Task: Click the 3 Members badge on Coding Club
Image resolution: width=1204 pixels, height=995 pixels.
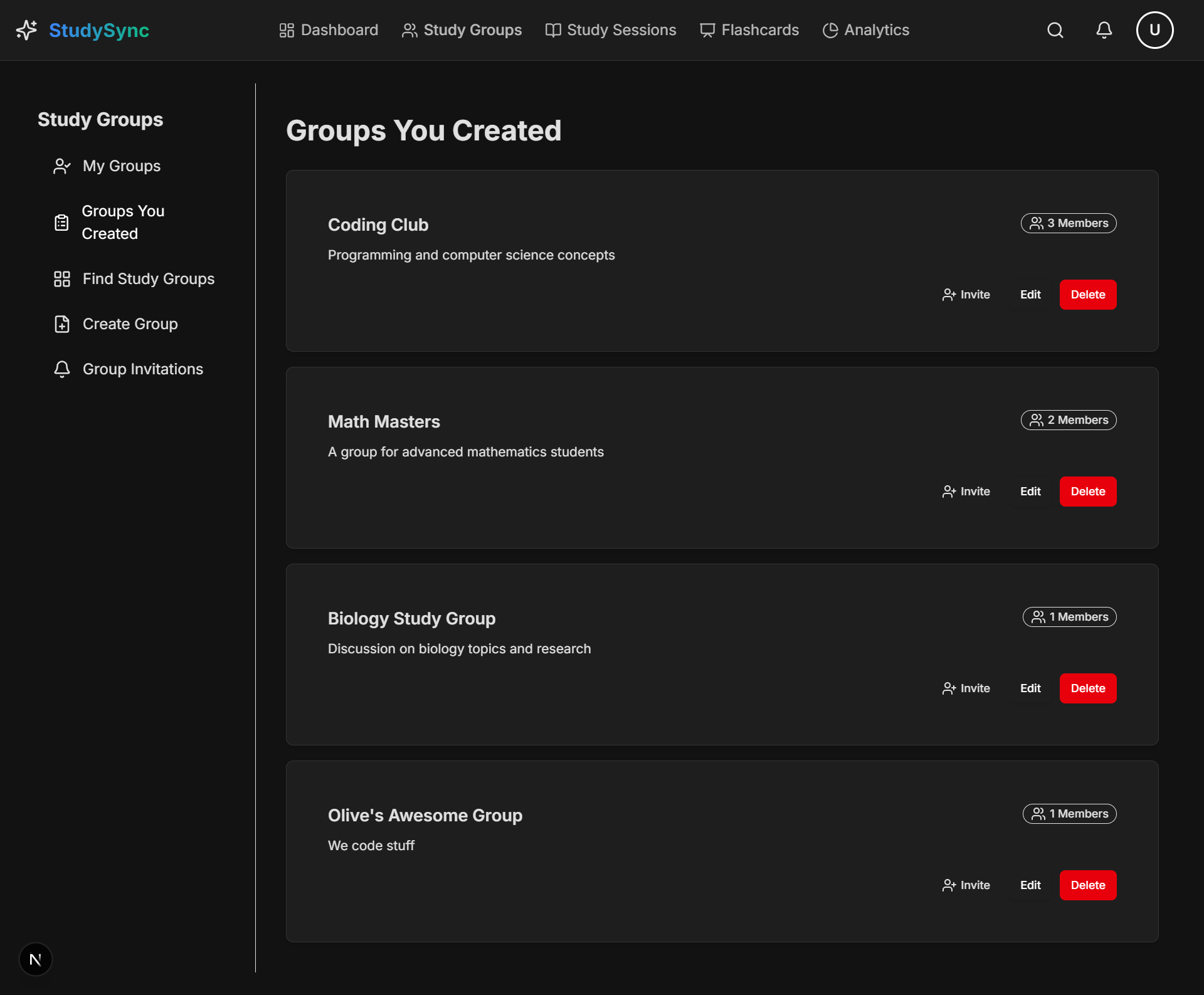Action: [1069, 223]
